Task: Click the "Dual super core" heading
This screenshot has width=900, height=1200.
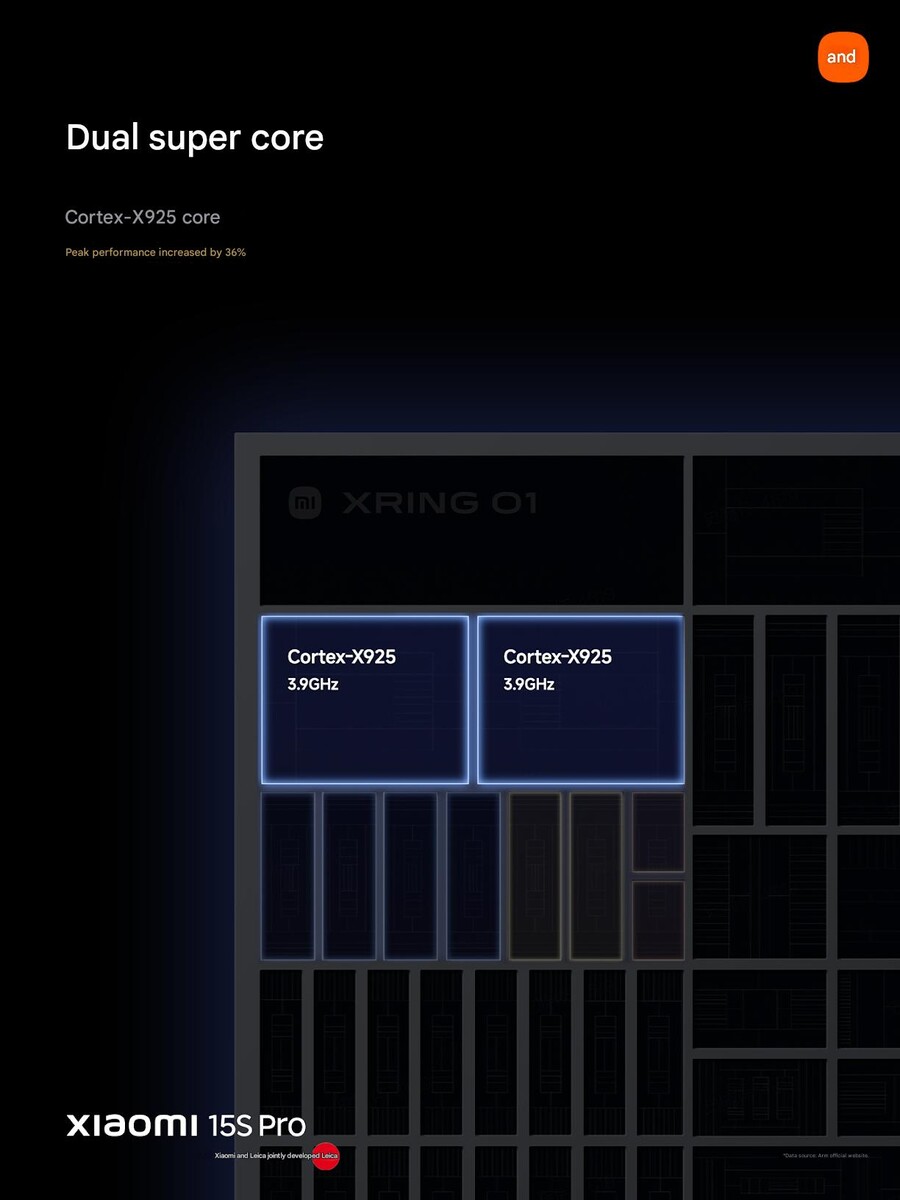Action: [x=195, y=138]
